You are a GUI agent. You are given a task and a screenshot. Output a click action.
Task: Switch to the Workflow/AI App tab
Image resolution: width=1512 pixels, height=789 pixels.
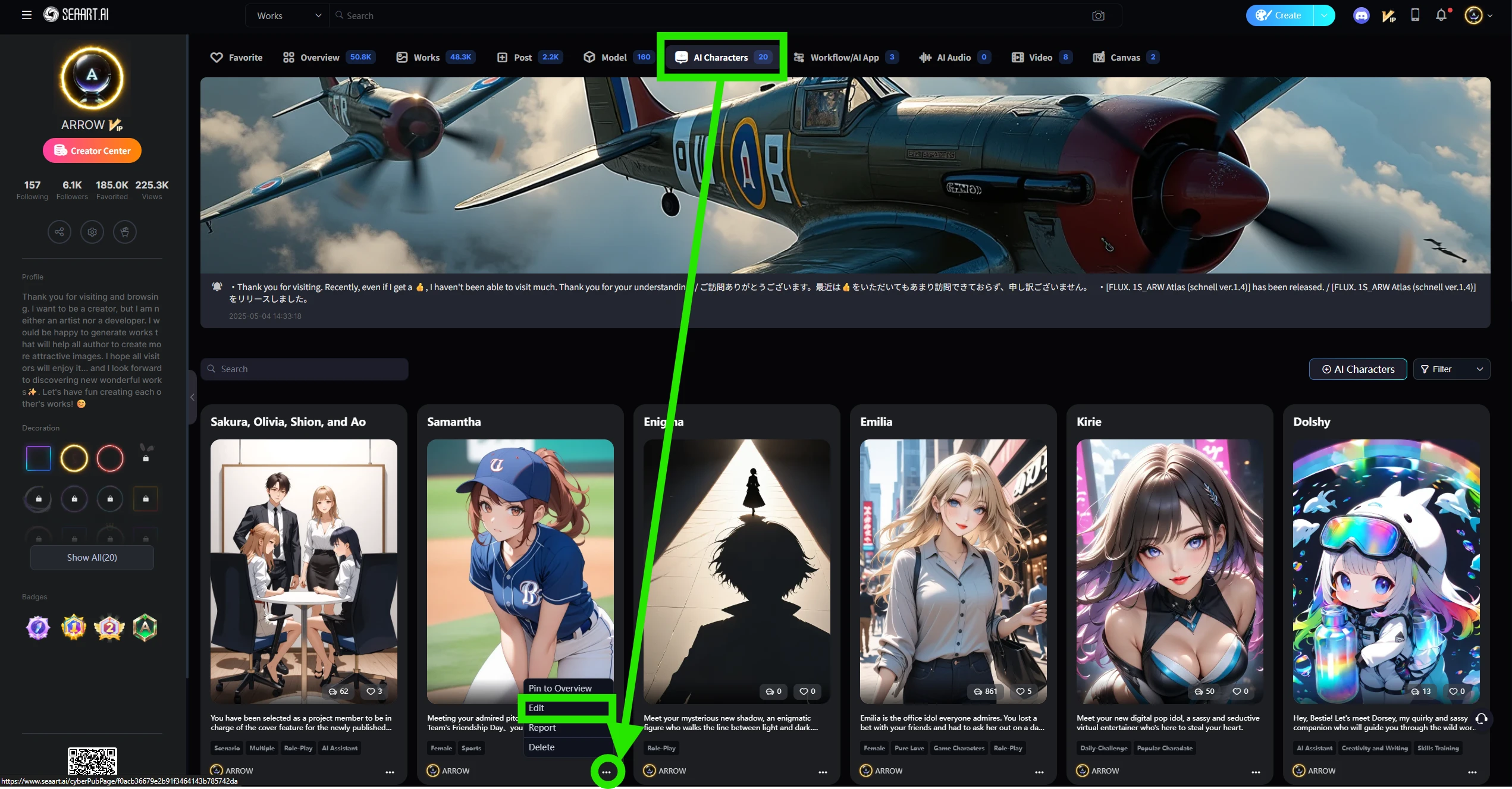(x=843, y=57)
